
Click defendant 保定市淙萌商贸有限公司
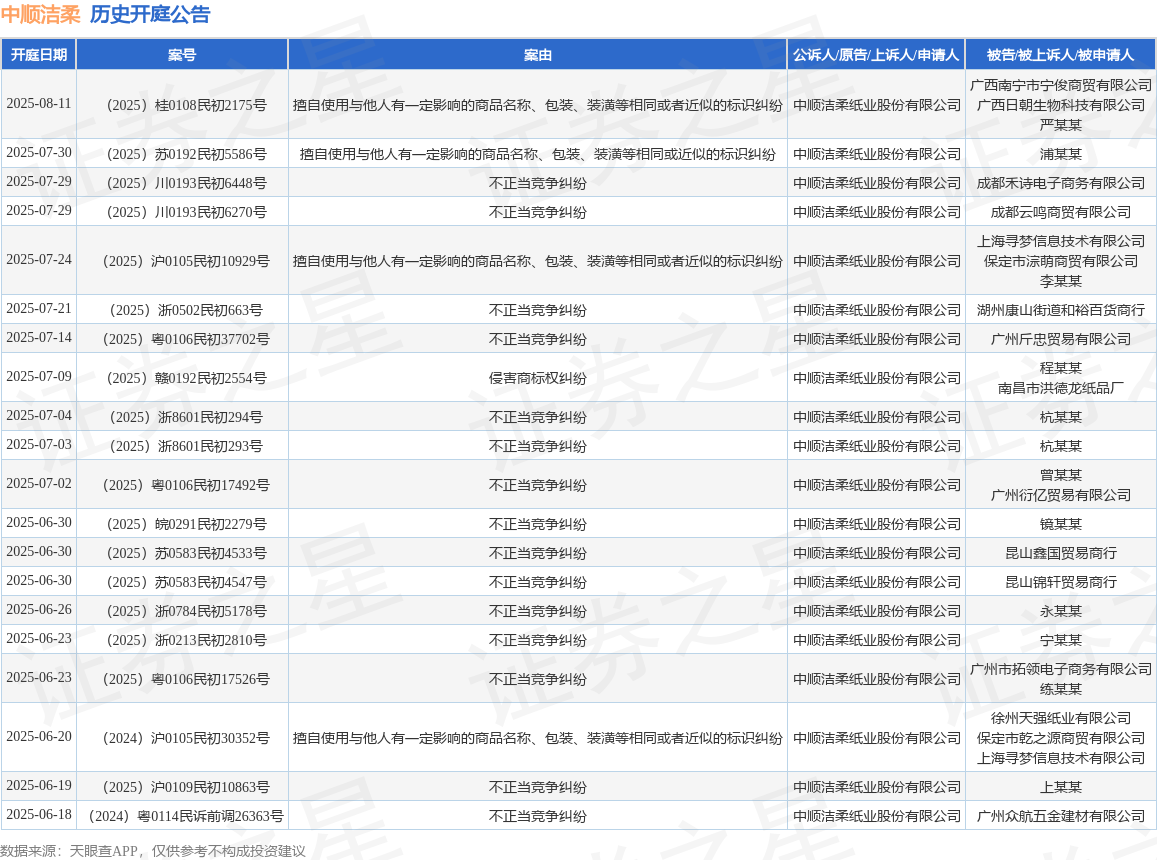(1060, 261)
